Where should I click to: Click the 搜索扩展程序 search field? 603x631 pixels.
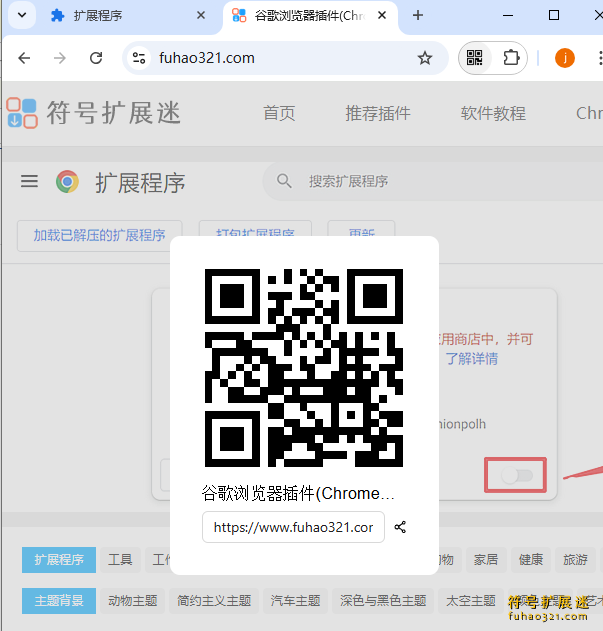[433, 181]
